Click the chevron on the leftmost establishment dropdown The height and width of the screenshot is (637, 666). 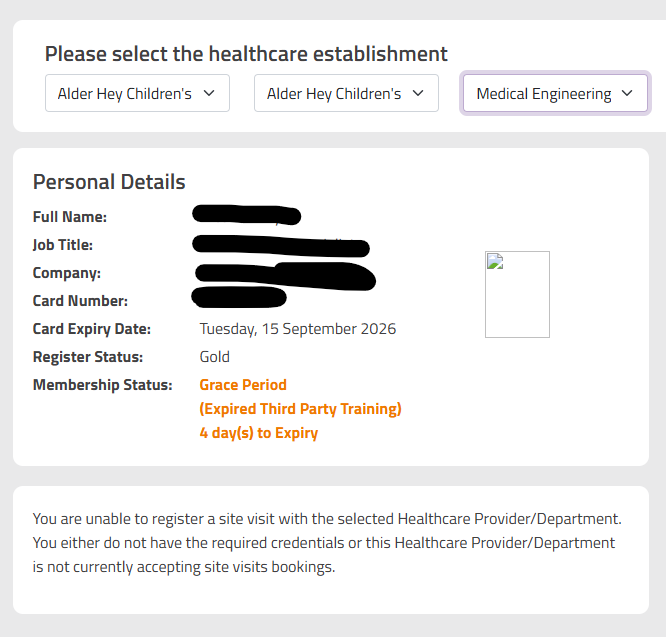(x=209, y=93)
